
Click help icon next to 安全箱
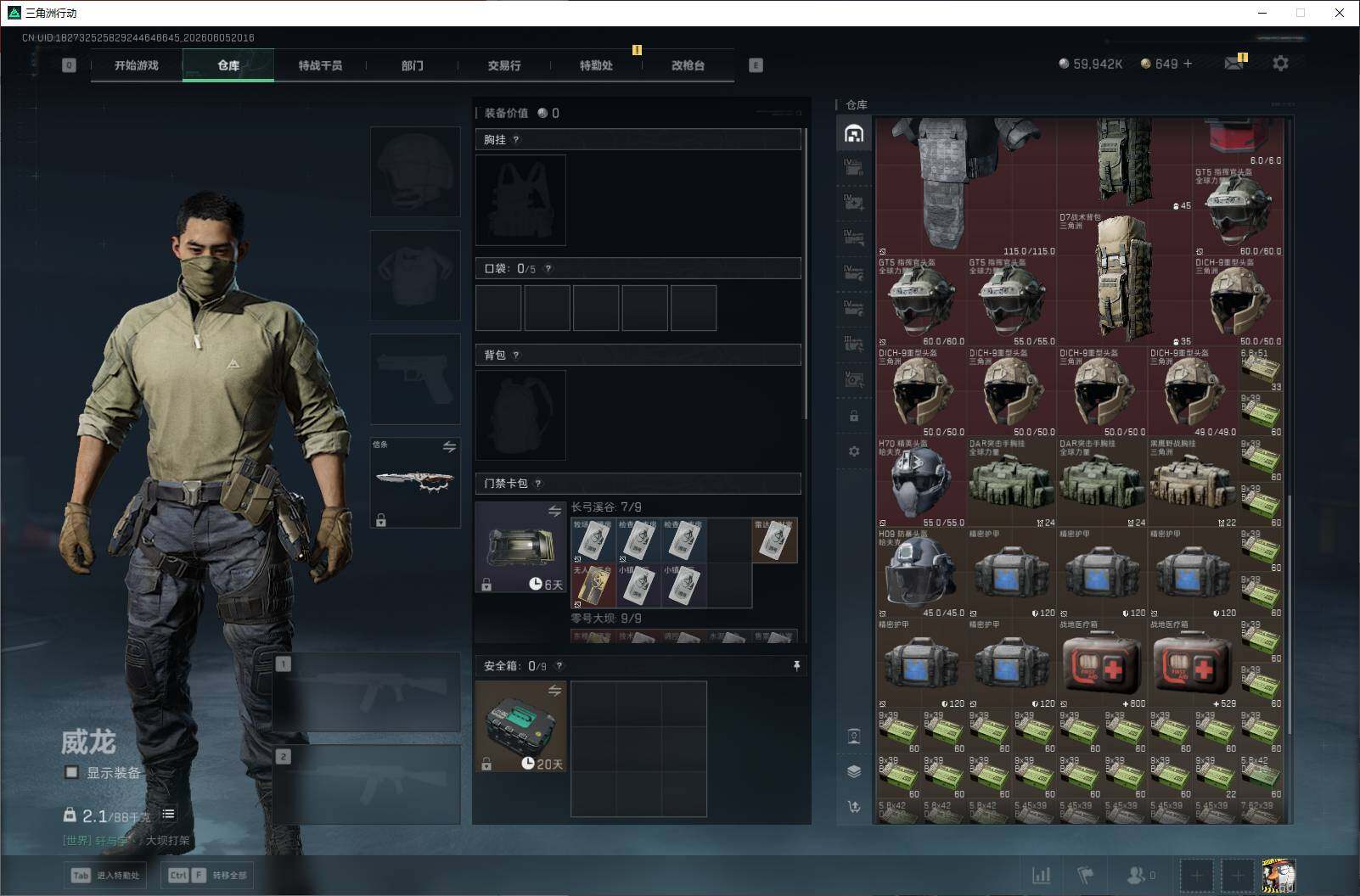click(559, 666)
